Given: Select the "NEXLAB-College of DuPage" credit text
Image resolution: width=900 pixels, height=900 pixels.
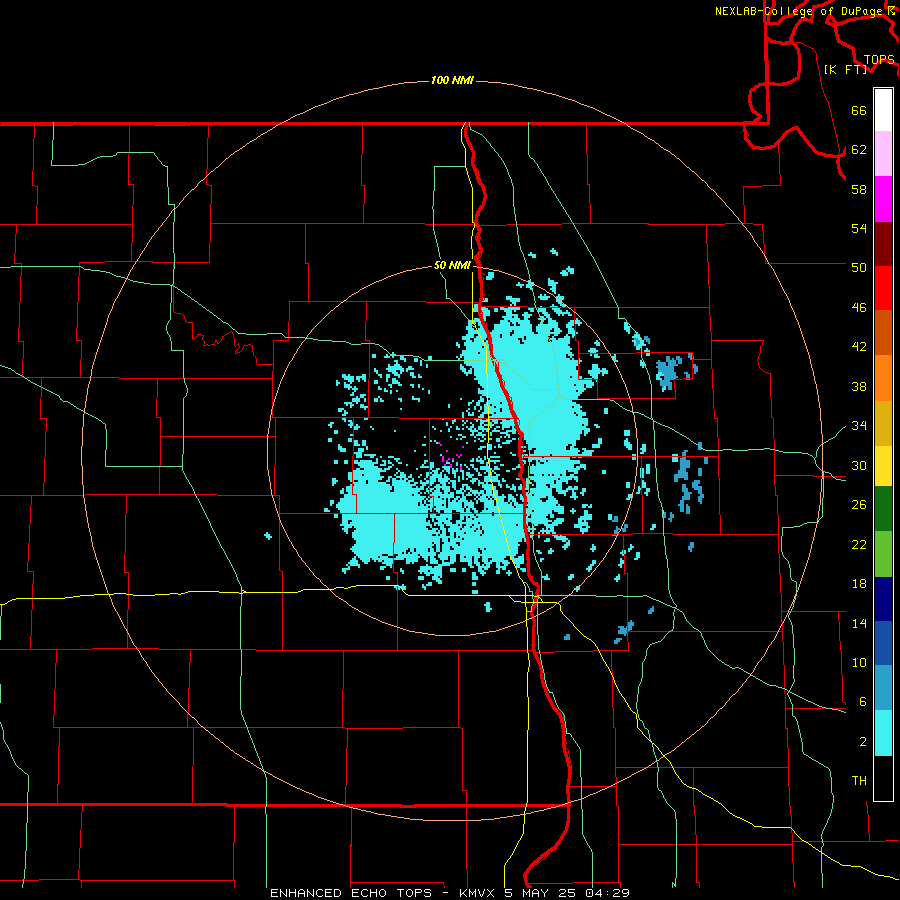Looking at the screenshot, I should [x=798, y=11].
